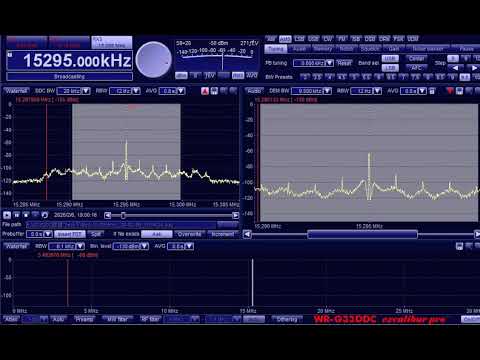Click the playback slider left arrow

click(107, 215)
